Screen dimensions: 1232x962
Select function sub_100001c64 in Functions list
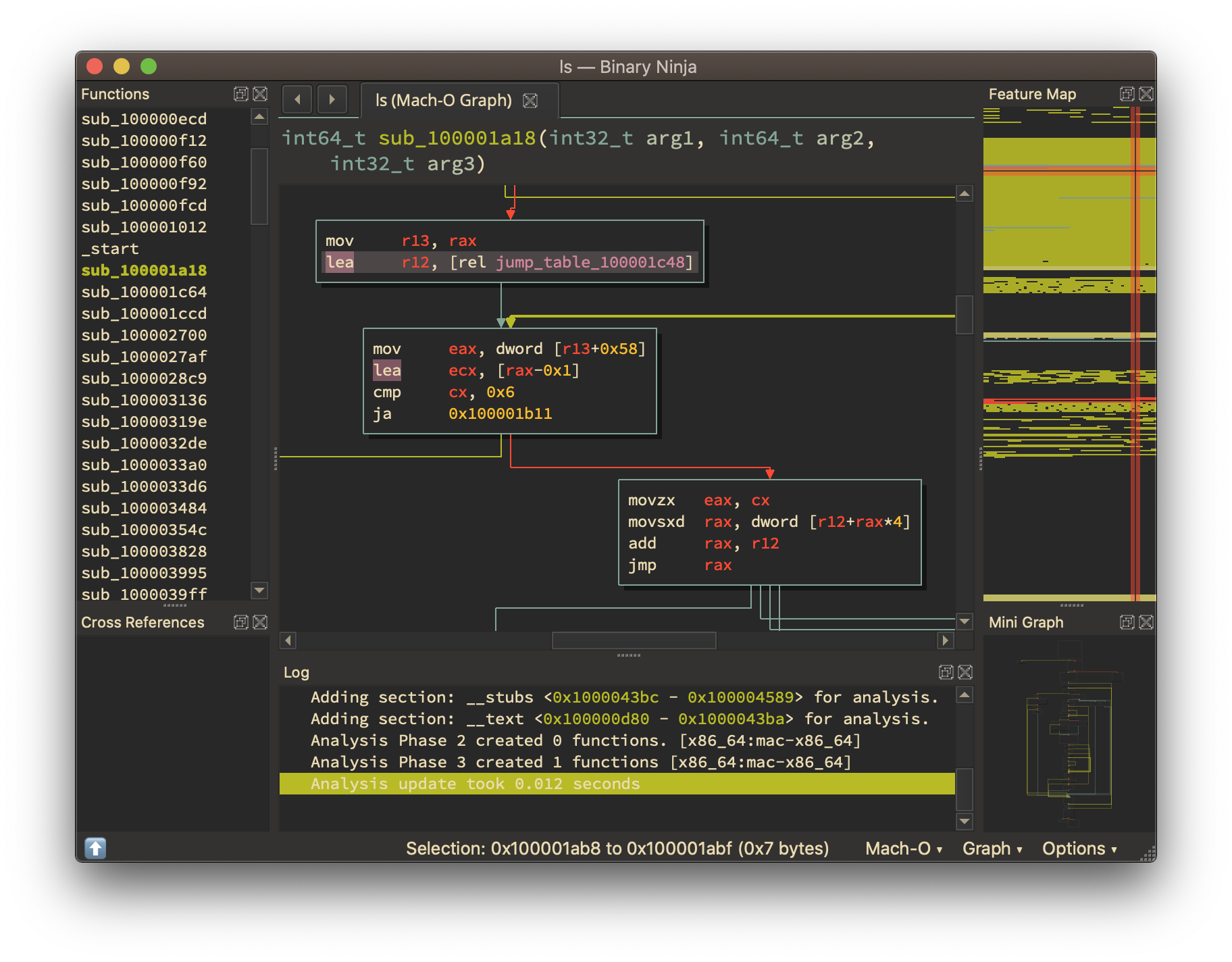click(144, 292)
